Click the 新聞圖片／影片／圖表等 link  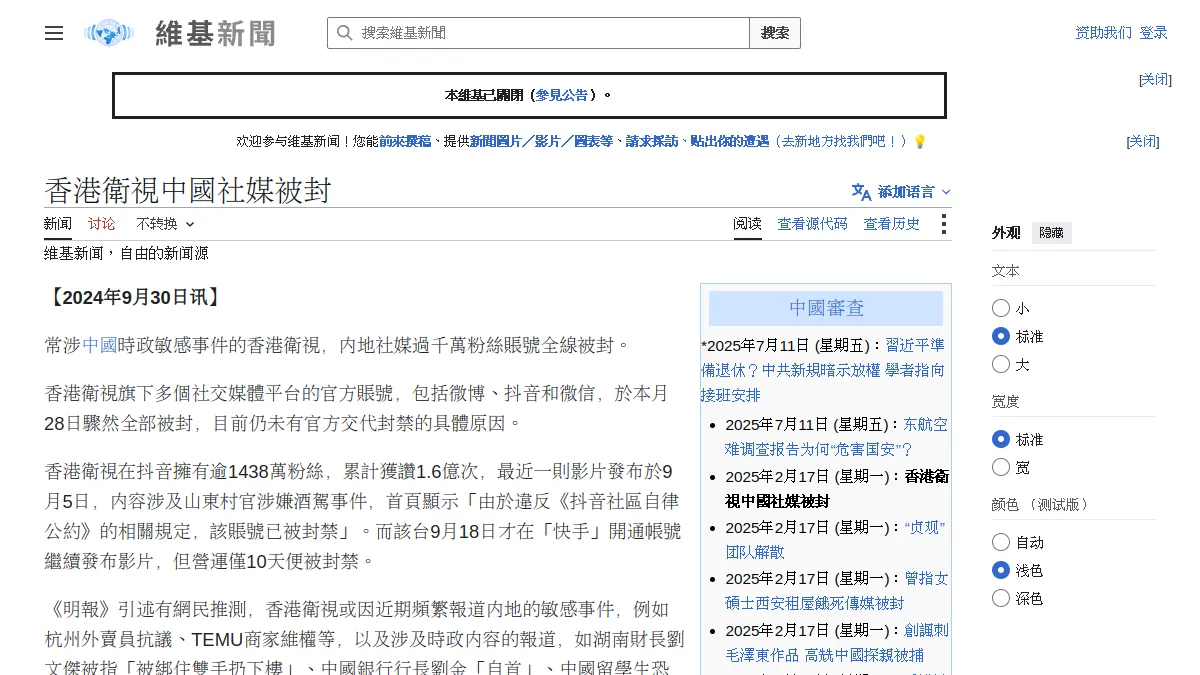[x=541, y=142]
